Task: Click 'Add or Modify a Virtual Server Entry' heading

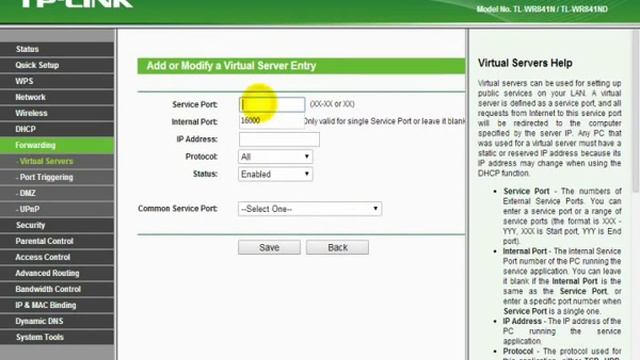Action: click(231, 66)
